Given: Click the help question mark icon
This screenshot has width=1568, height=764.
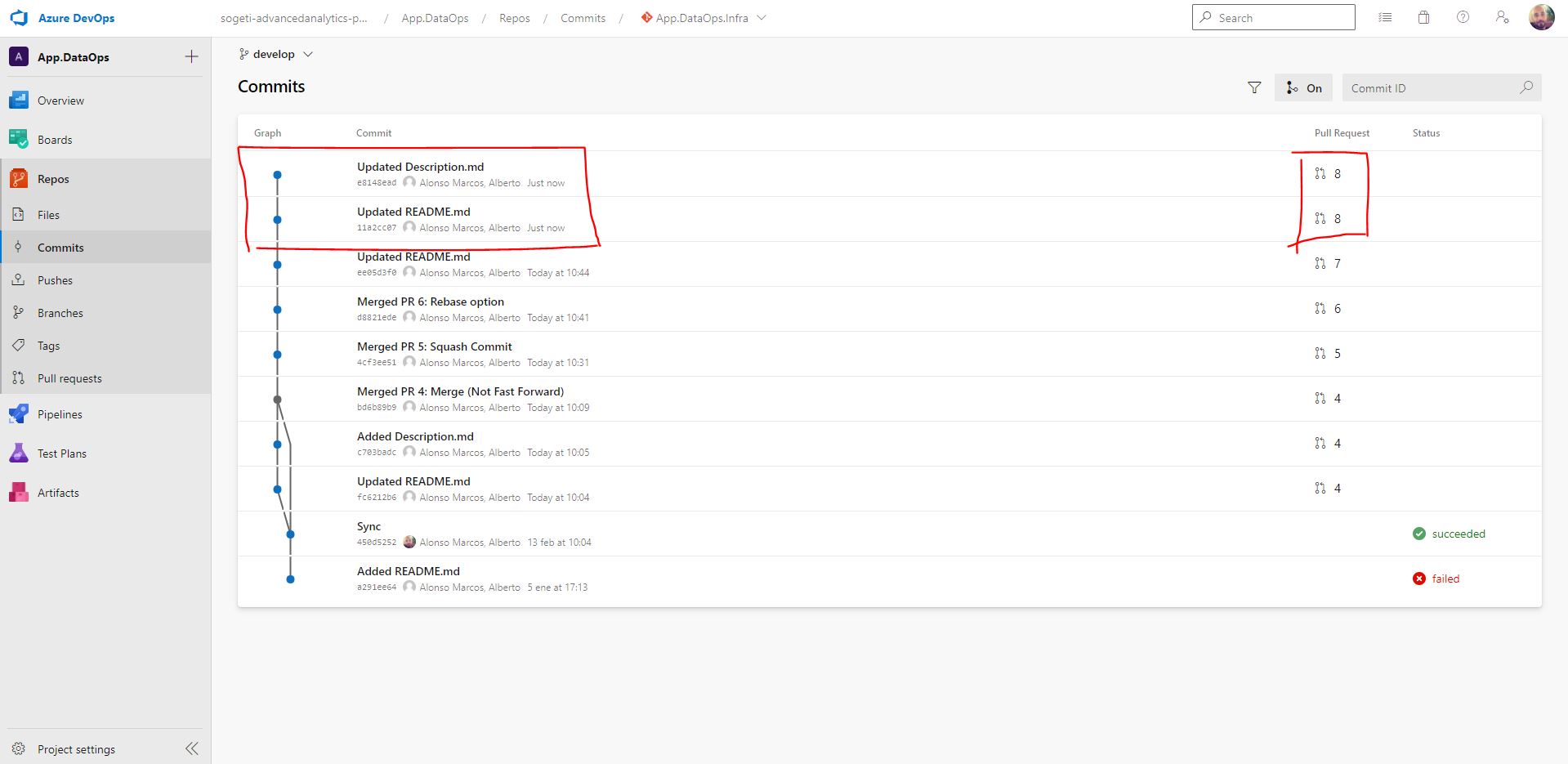Looking at the screenshot, I should (x=1463, y=17).
